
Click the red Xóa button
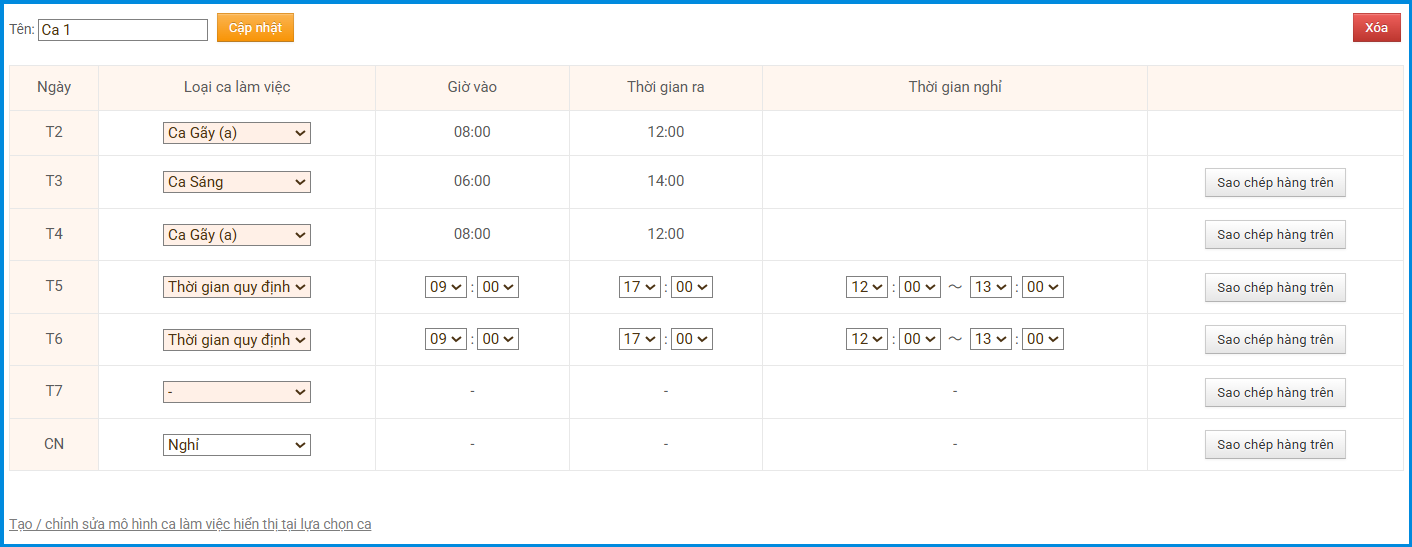pyautogui.click(x=1376, y=28)
